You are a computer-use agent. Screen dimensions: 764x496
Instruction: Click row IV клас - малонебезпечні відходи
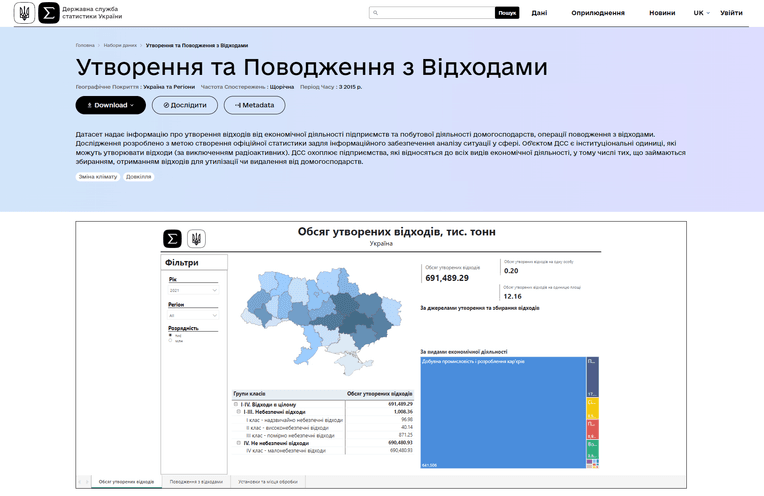(323, 451)
